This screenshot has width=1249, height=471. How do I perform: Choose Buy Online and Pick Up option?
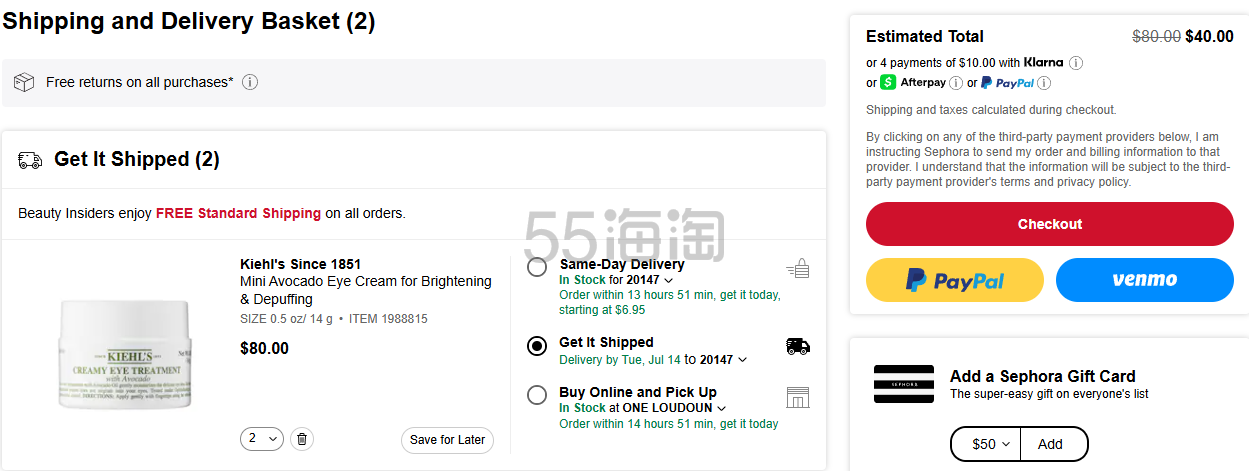coord(537,395)
